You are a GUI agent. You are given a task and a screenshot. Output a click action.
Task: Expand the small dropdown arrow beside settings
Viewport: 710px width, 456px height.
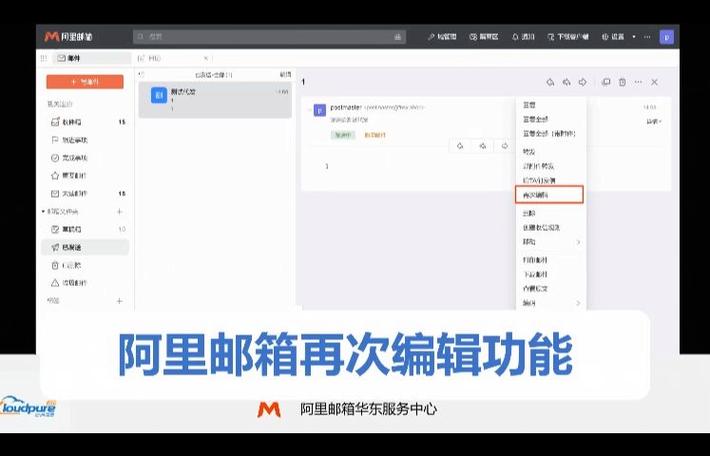pos(633,37)
